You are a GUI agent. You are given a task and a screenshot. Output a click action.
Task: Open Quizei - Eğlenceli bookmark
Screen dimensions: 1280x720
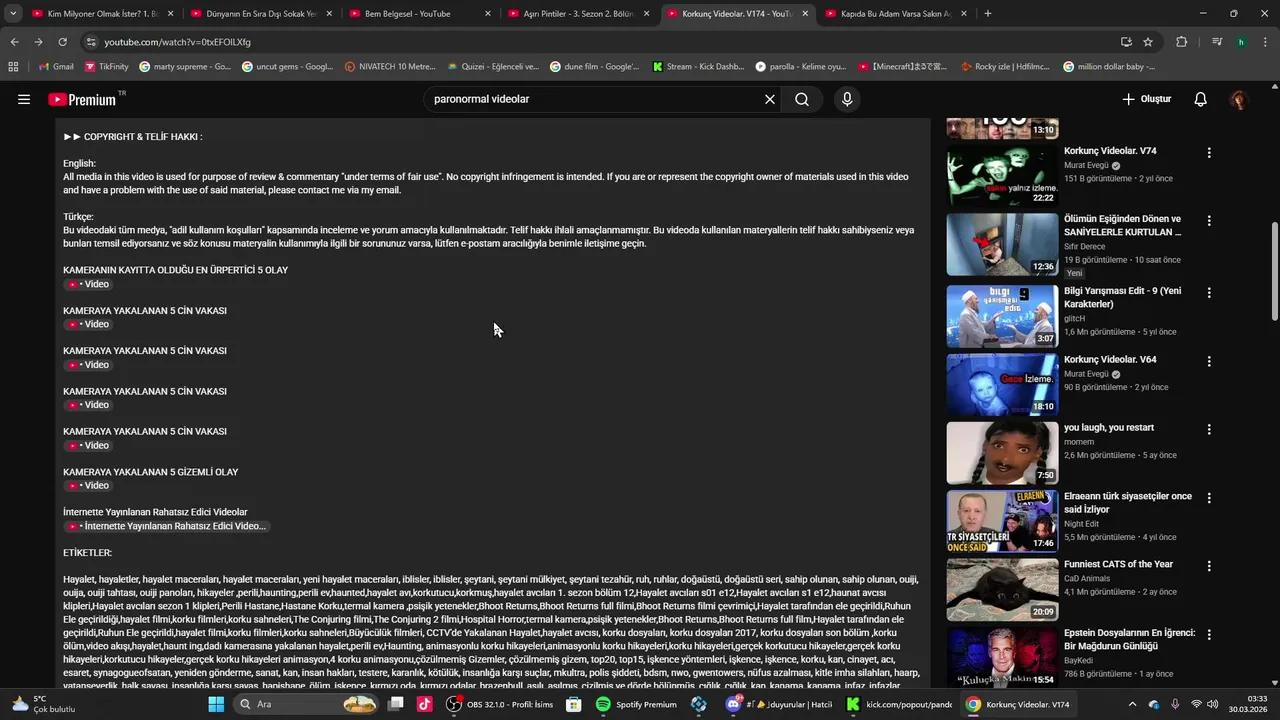(493, 67)
